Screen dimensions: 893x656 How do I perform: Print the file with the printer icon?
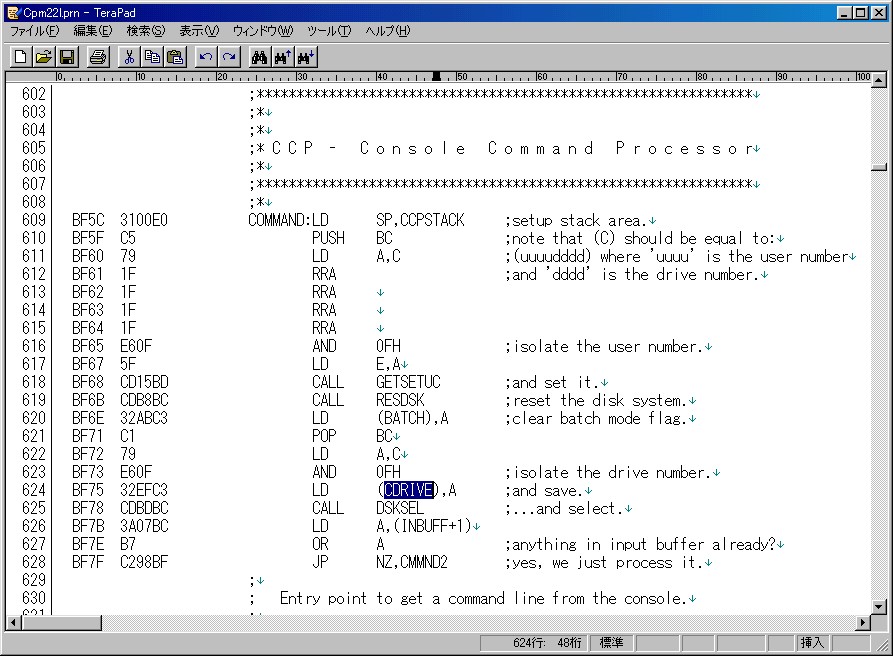[x=98, y=57]
